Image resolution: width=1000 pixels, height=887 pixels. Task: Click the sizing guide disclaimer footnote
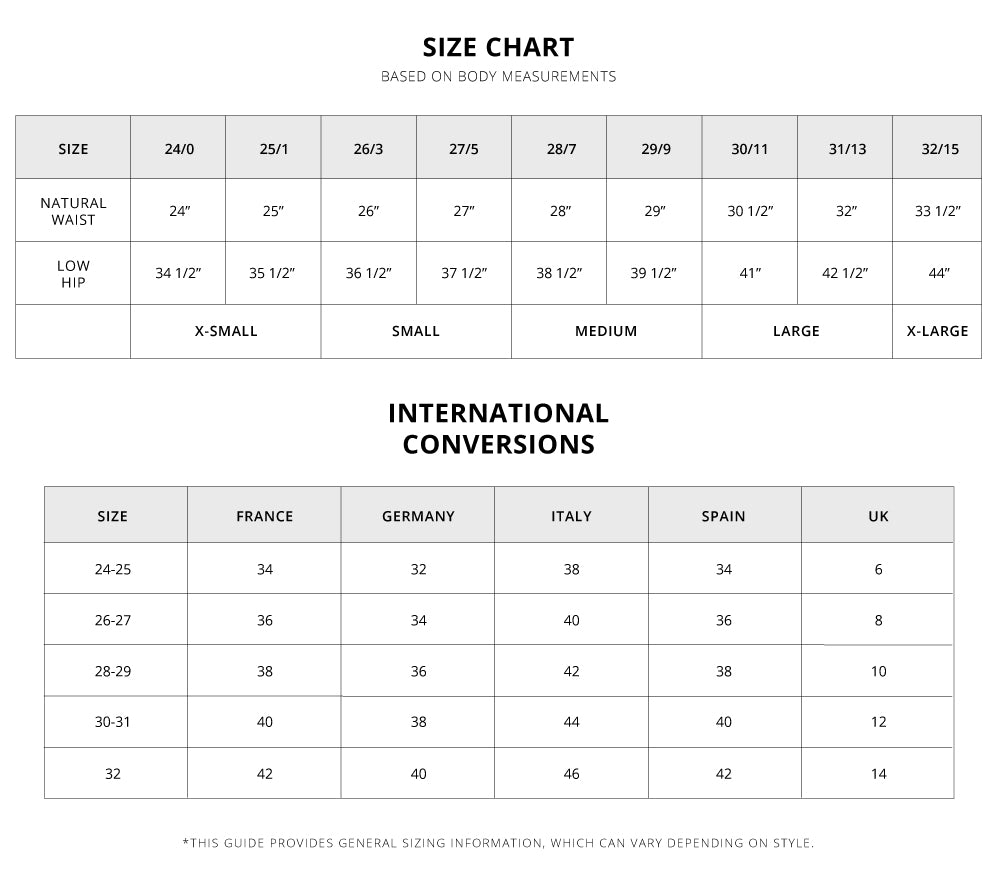[x=498, y=843]
